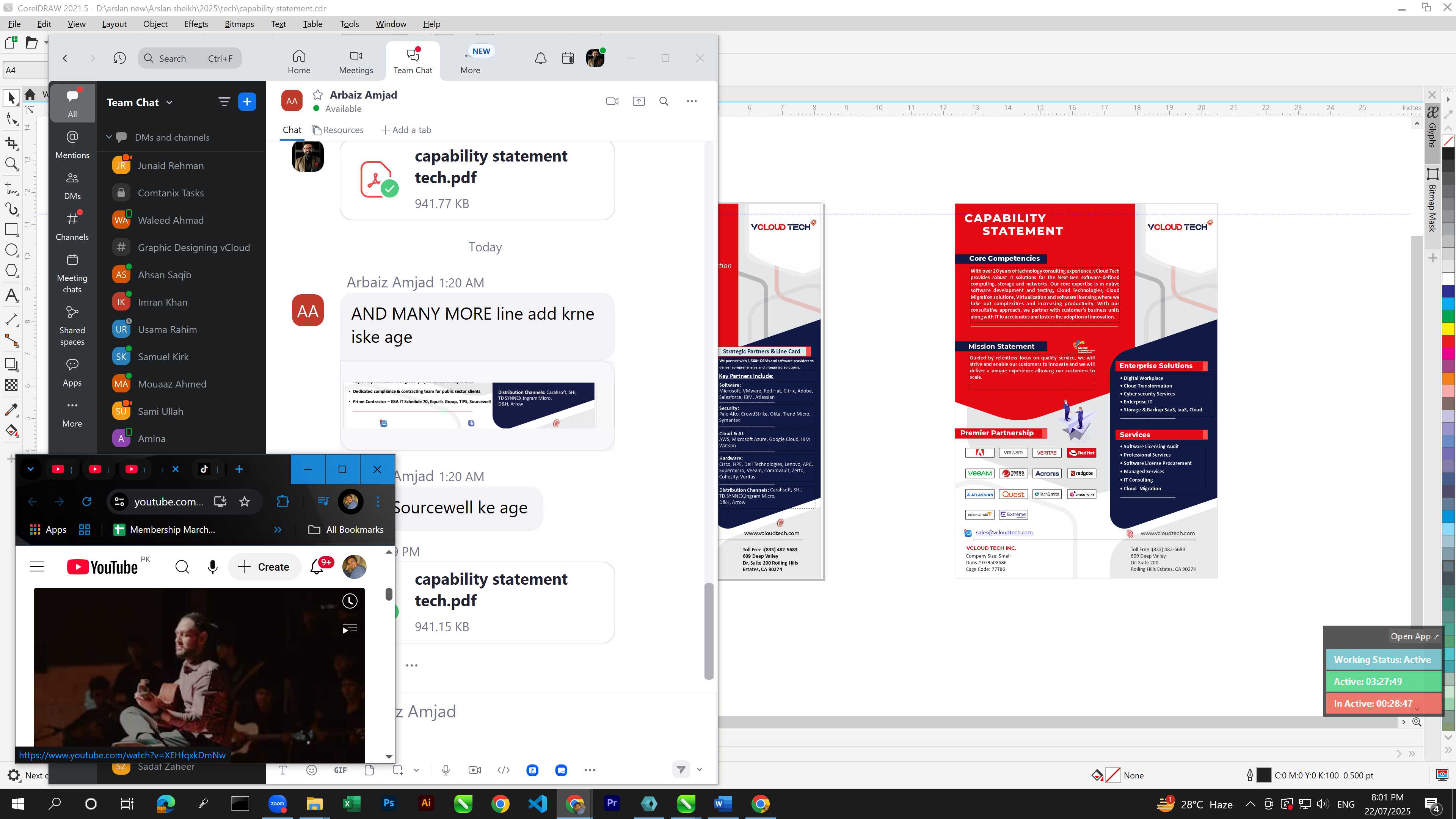Open GIF picker in message toolbar
The height and width of the screenshot is (819, 1456).
click(340, 770)
